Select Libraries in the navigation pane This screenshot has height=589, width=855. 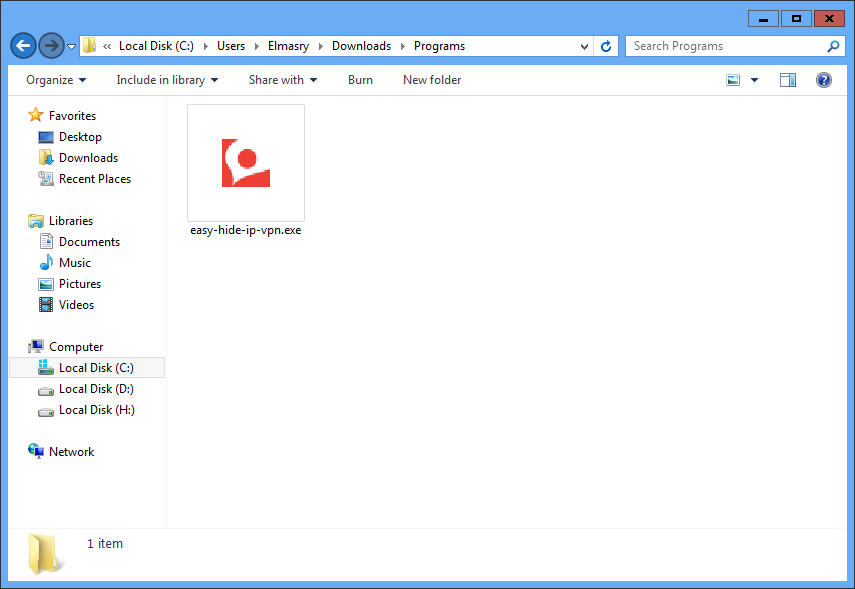[x=71, y=221]
